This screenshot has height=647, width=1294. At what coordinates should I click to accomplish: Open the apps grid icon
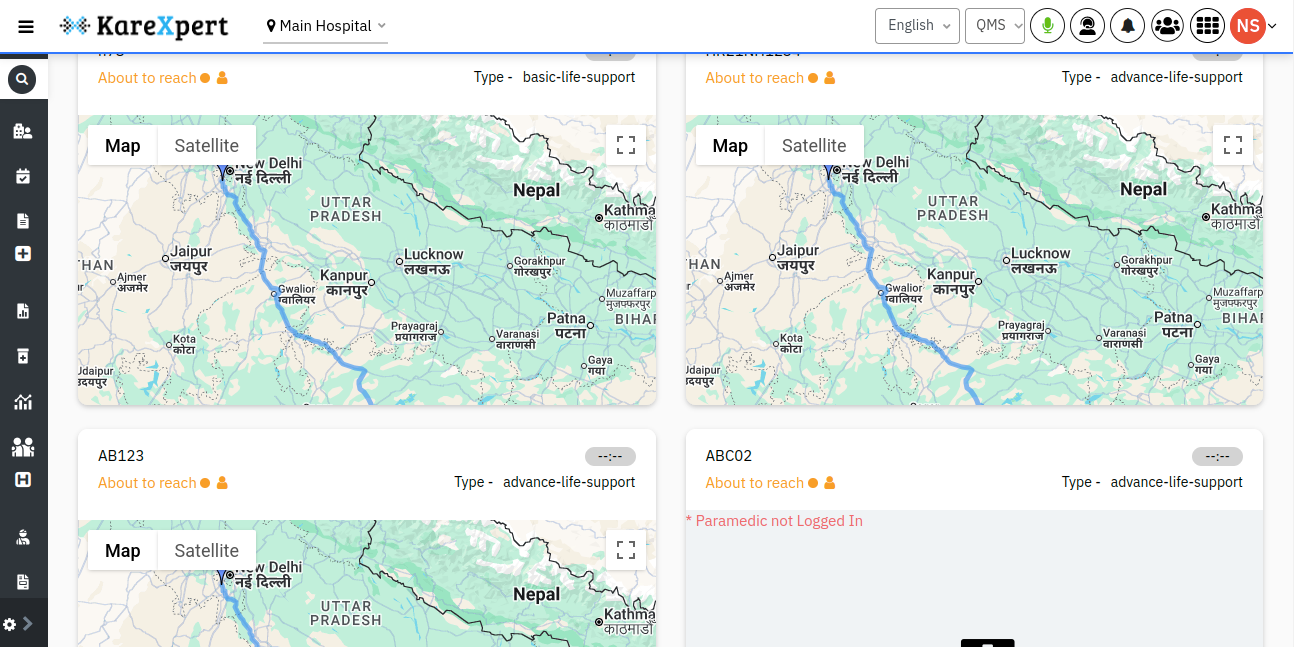point(1207,25)
